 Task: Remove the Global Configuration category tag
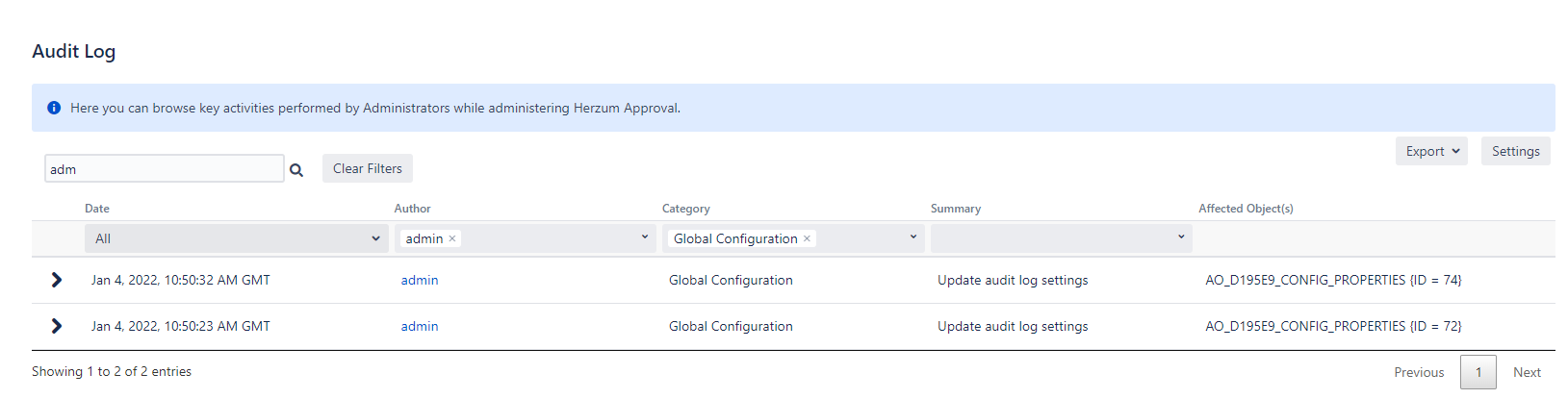(807, 238)
